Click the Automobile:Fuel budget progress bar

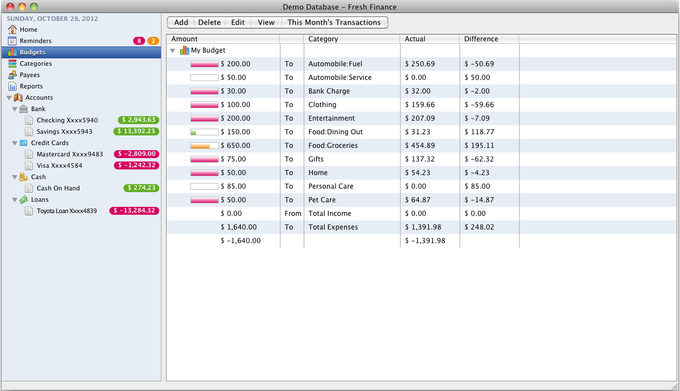[x=204, y=64]
